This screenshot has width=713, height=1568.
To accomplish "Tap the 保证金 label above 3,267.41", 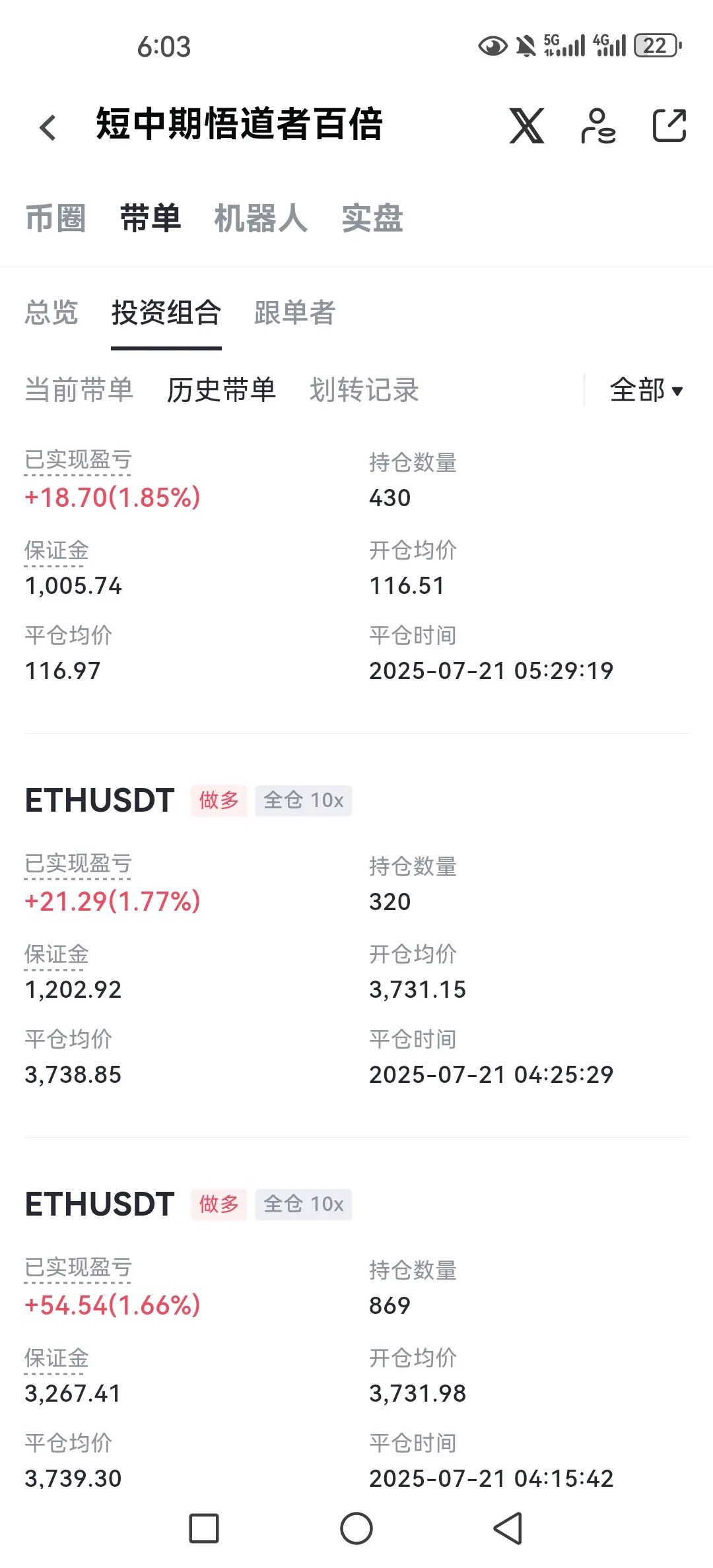I will (x=57, y=1359).
